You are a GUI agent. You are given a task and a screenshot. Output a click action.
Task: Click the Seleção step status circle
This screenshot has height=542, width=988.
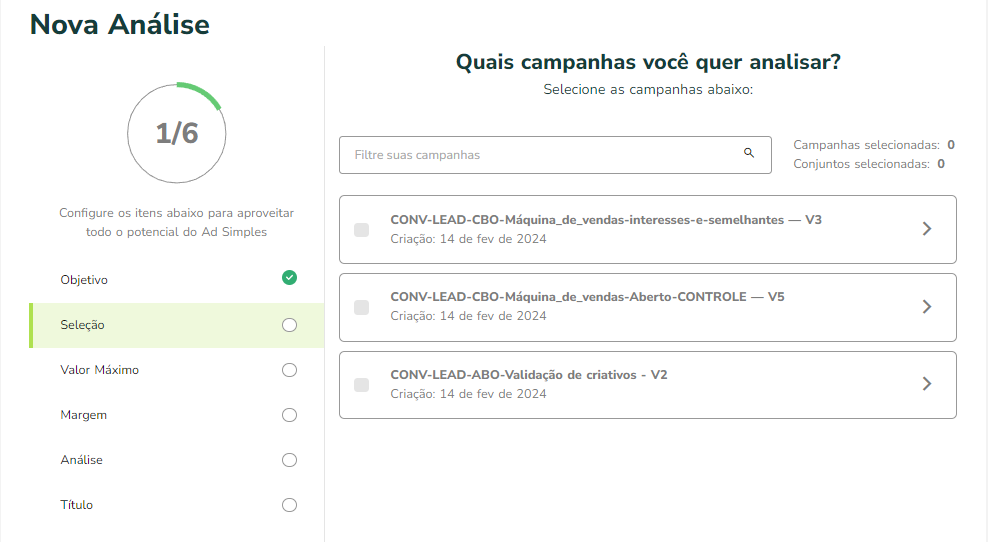click(x=289, y=325)
